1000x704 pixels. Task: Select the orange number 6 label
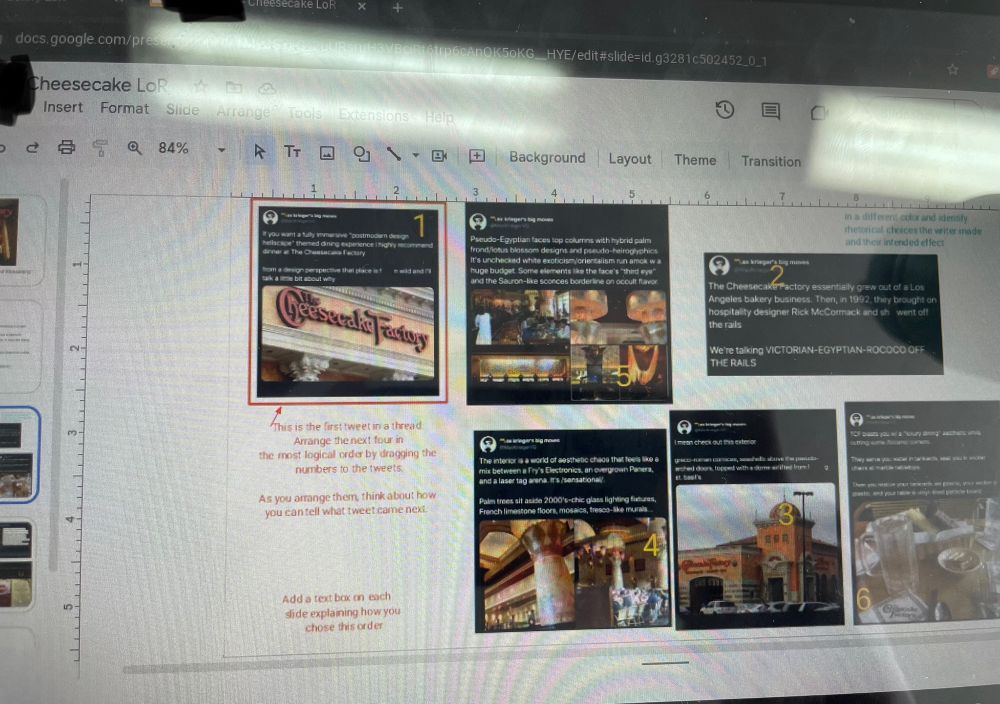(x=864, y=599)
